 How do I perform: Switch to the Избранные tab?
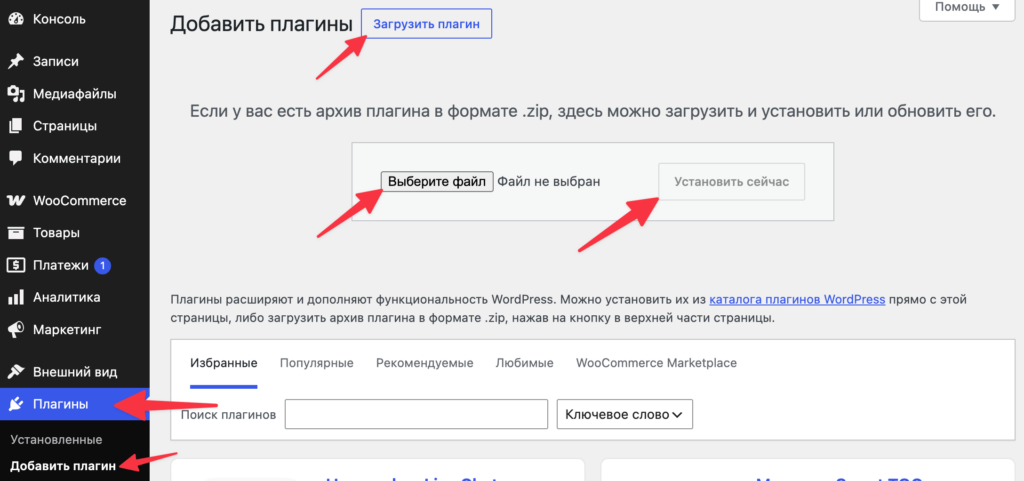pos(223,364)
